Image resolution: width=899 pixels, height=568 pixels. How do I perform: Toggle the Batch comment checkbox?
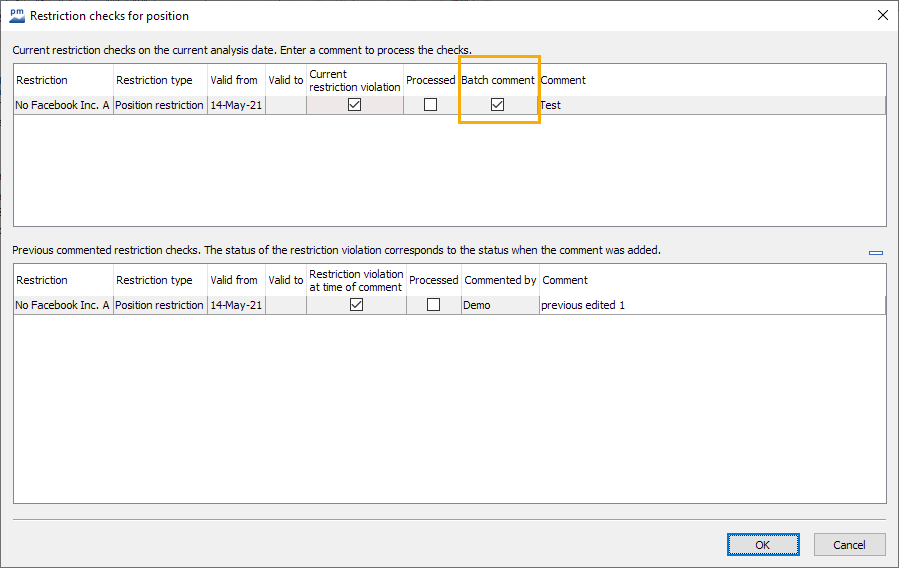click(497, 105)
